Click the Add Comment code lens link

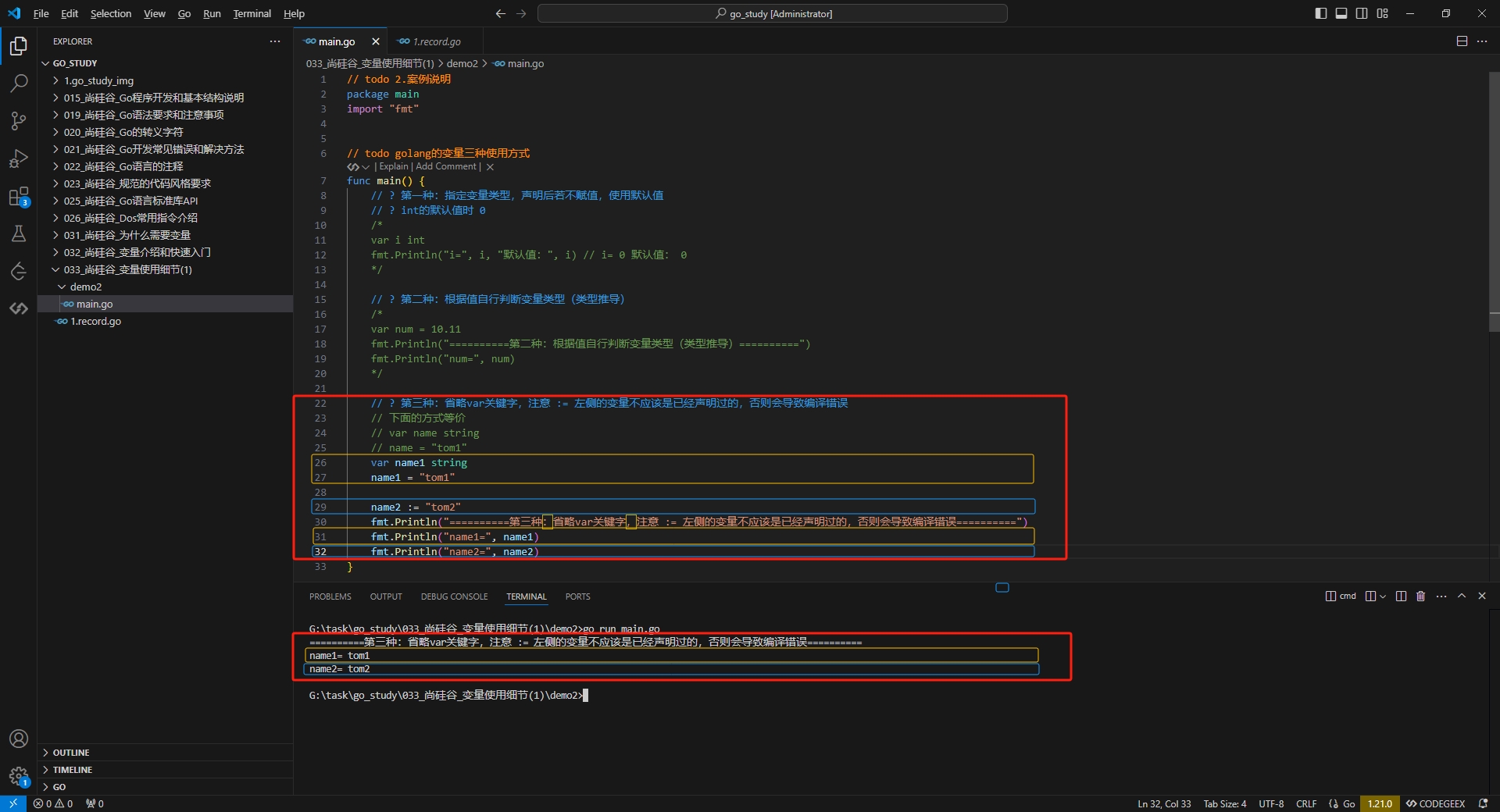445,166
